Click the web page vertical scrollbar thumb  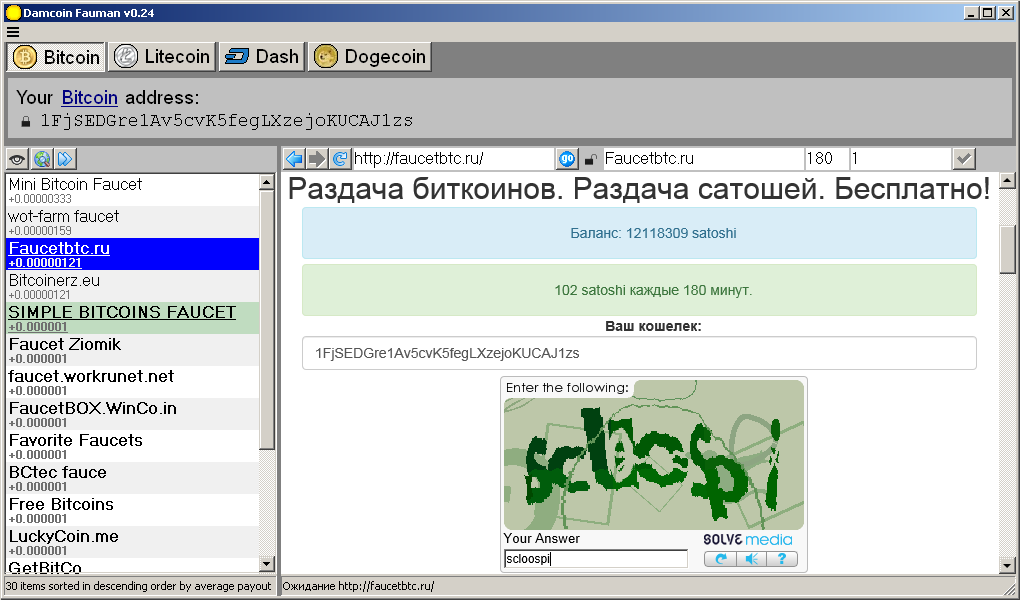click(1007, 250)
